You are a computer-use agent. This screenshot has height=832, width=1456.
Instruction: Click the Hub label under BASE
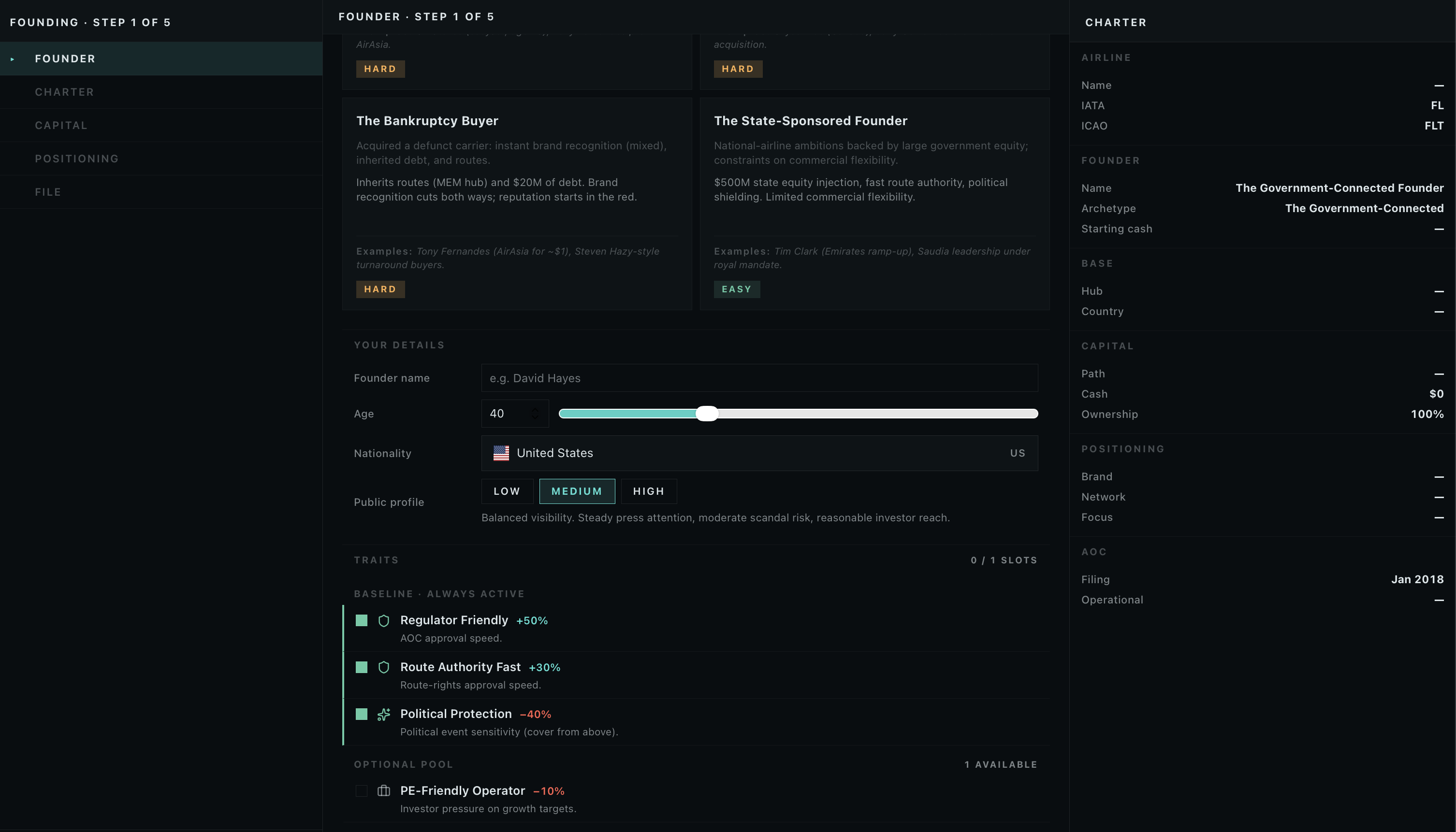click(1092, 291)
